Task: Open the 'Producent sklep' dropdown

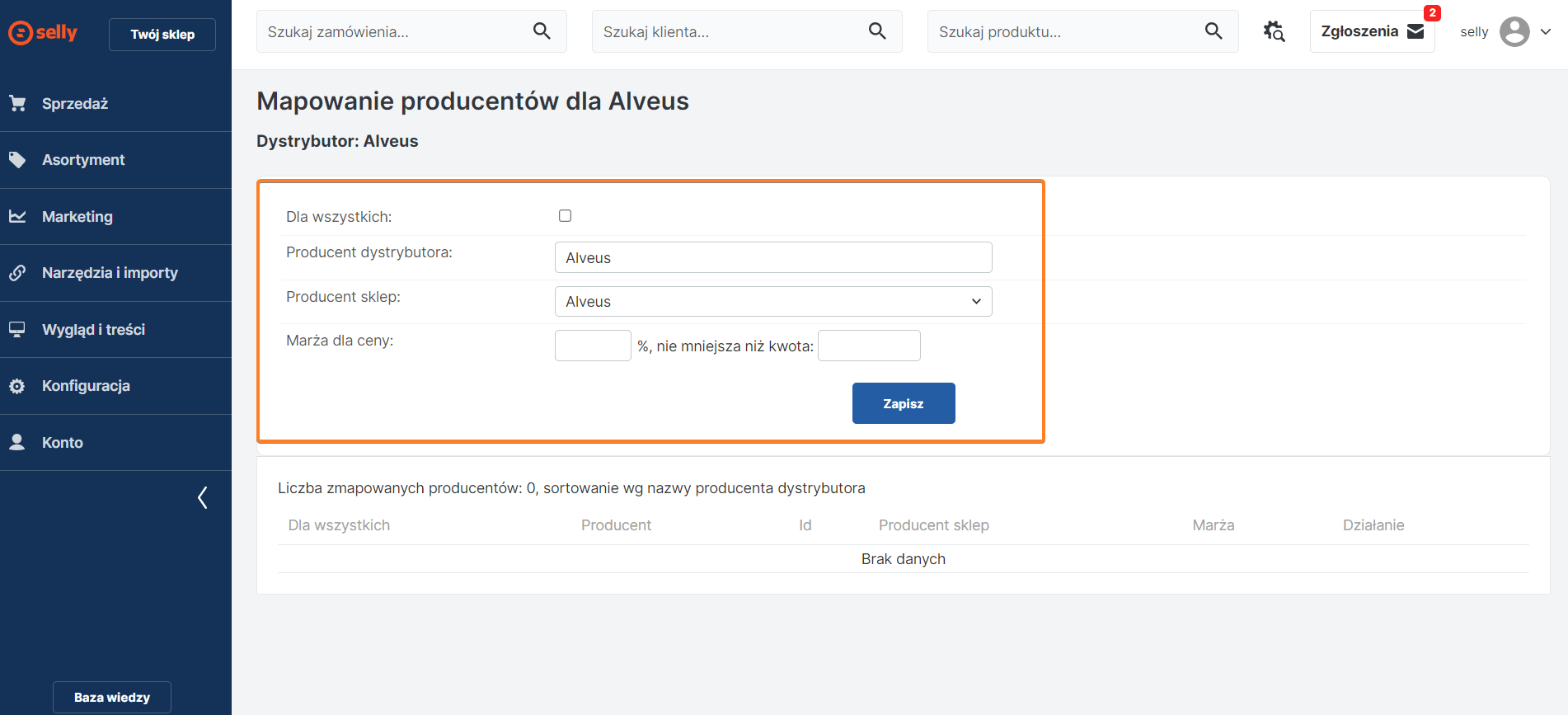Action: click(772, 302)
